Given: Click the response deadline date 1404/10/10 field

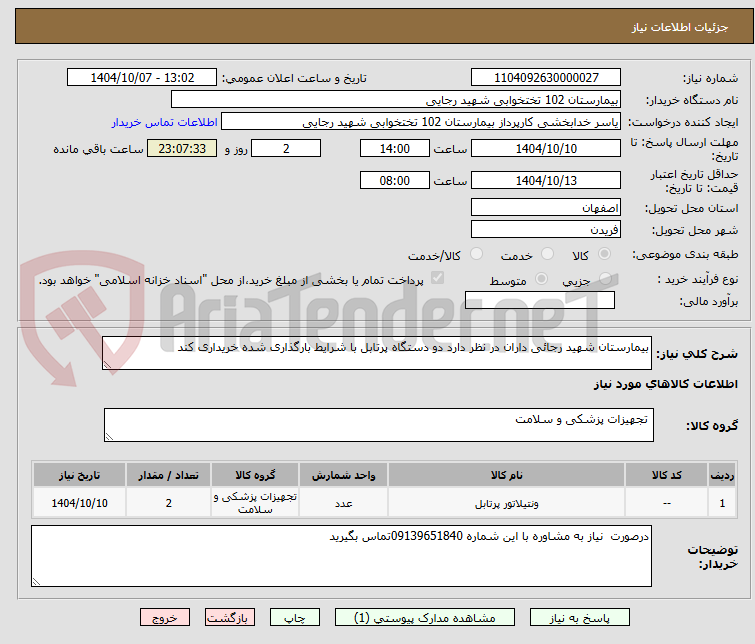Looking at the screenshot, I should tap(546, 148).
